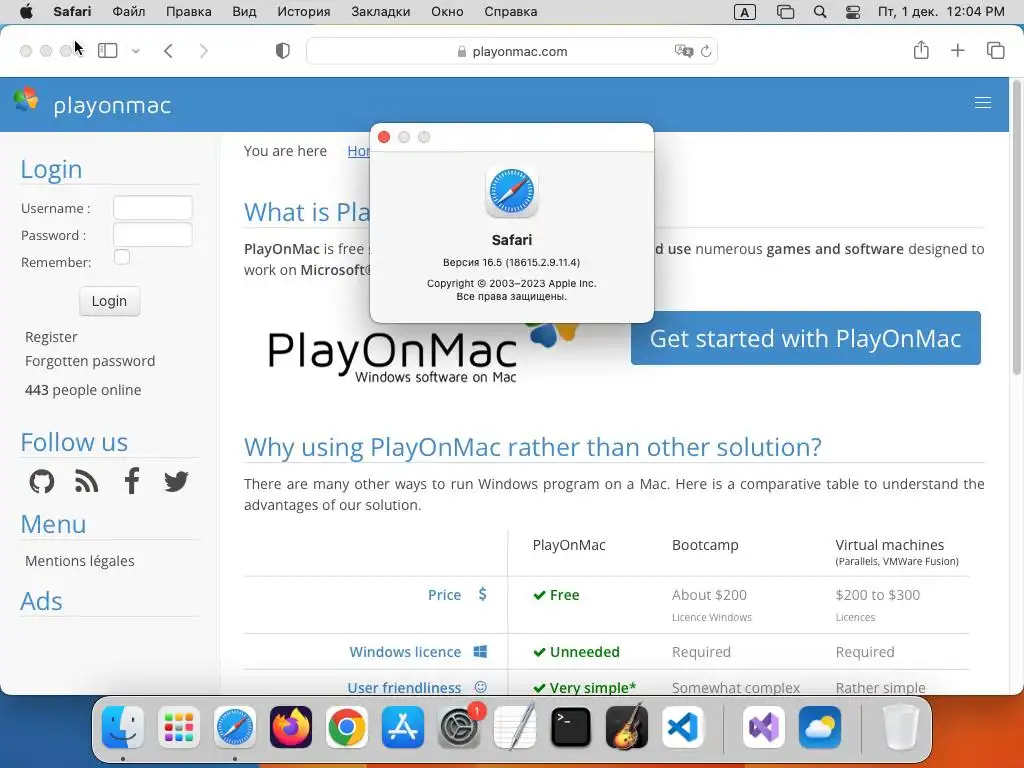
Task: Click the Login heading in sidebar
Action: coord(51,169)
